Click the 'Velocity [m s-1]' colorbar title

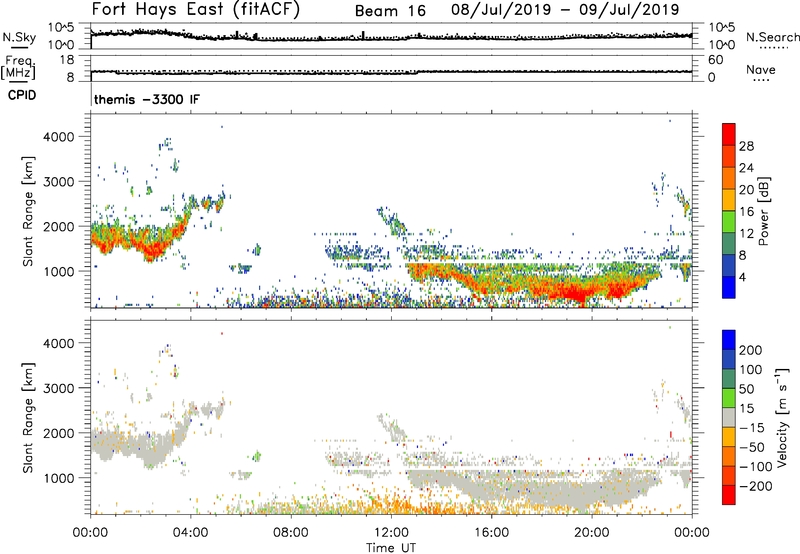[782, 417]
